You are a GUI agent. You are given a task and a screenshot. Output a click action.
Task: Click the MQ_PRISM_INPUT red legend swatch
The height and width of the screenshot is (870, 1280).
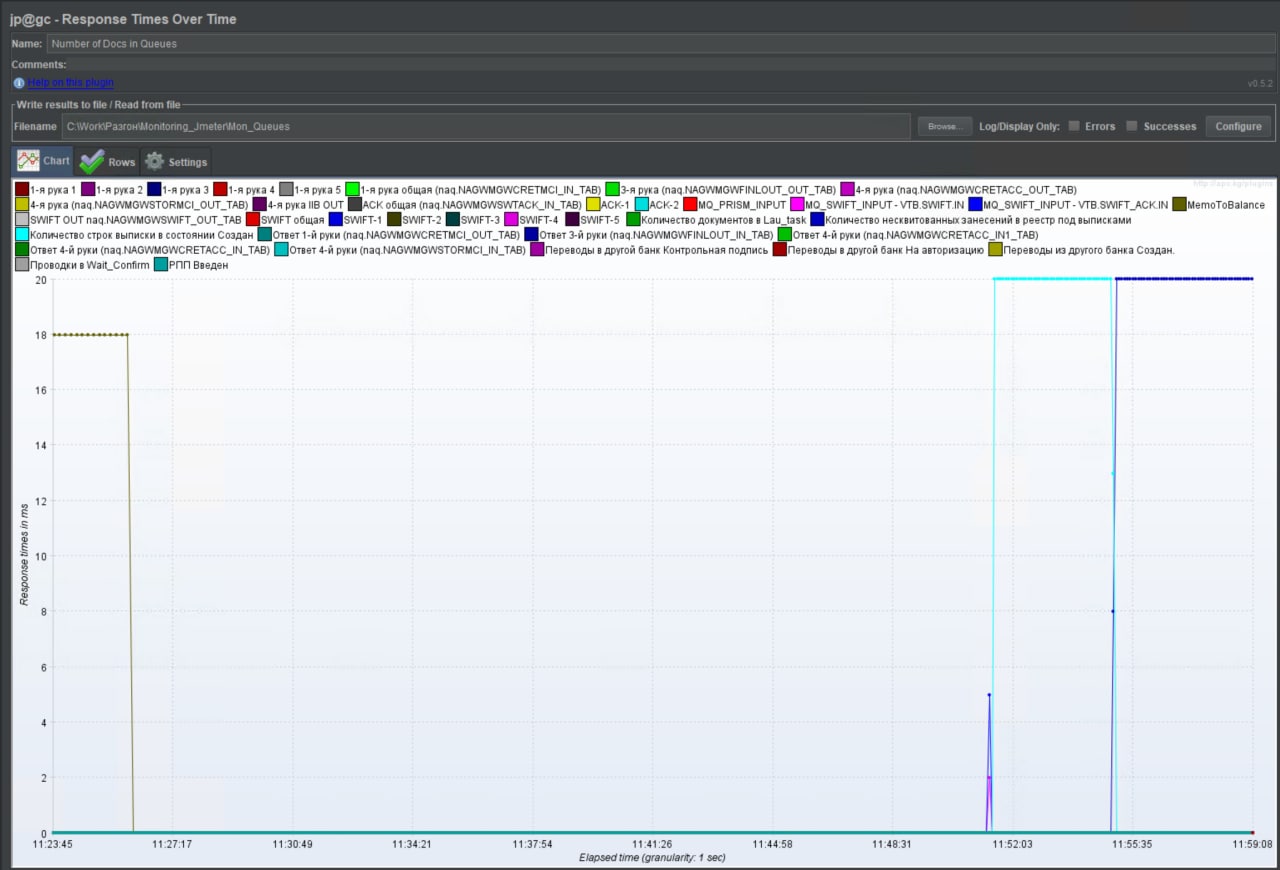point(690,205)
